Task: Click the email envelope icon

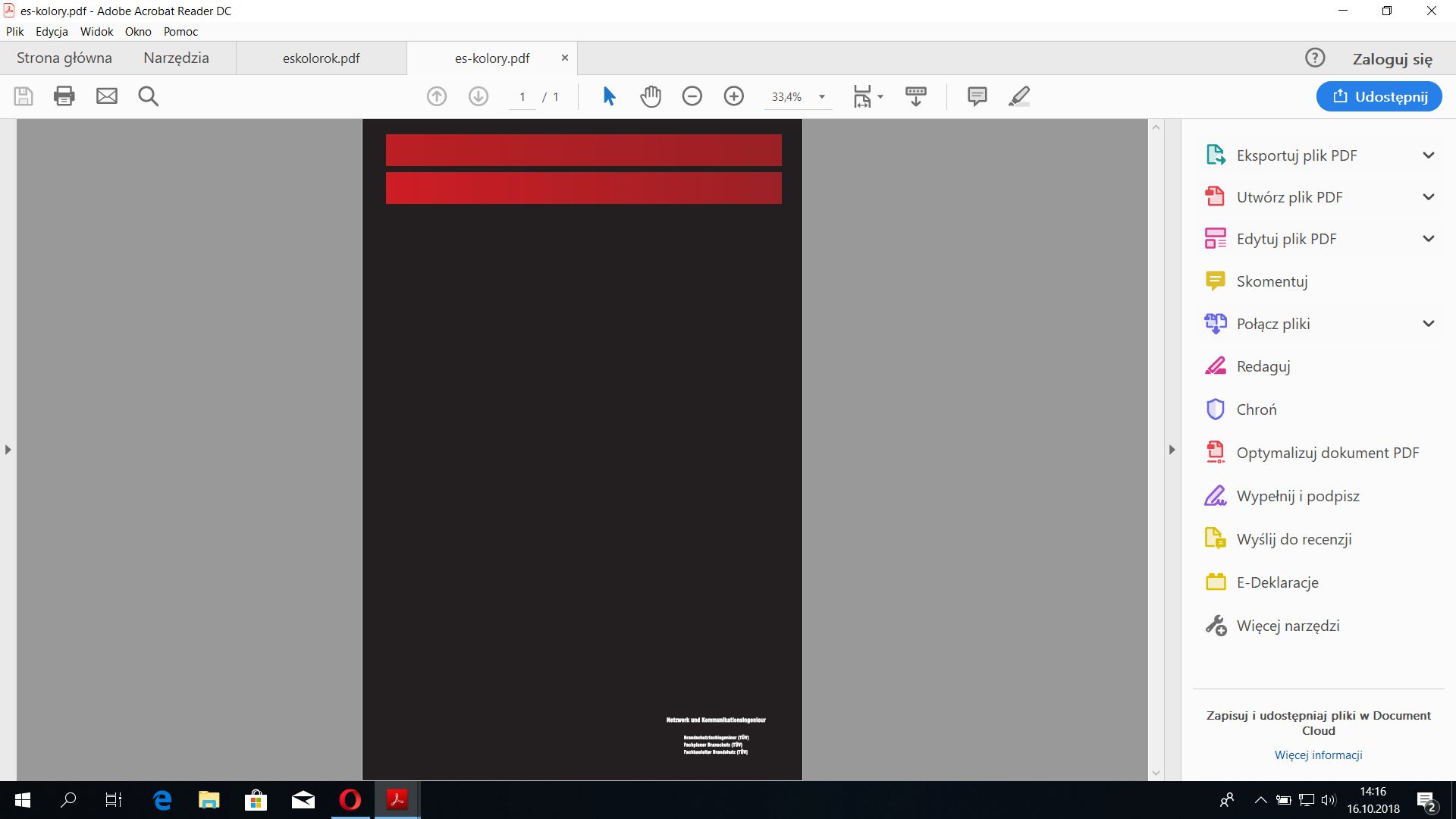Action: pos(107,96)
